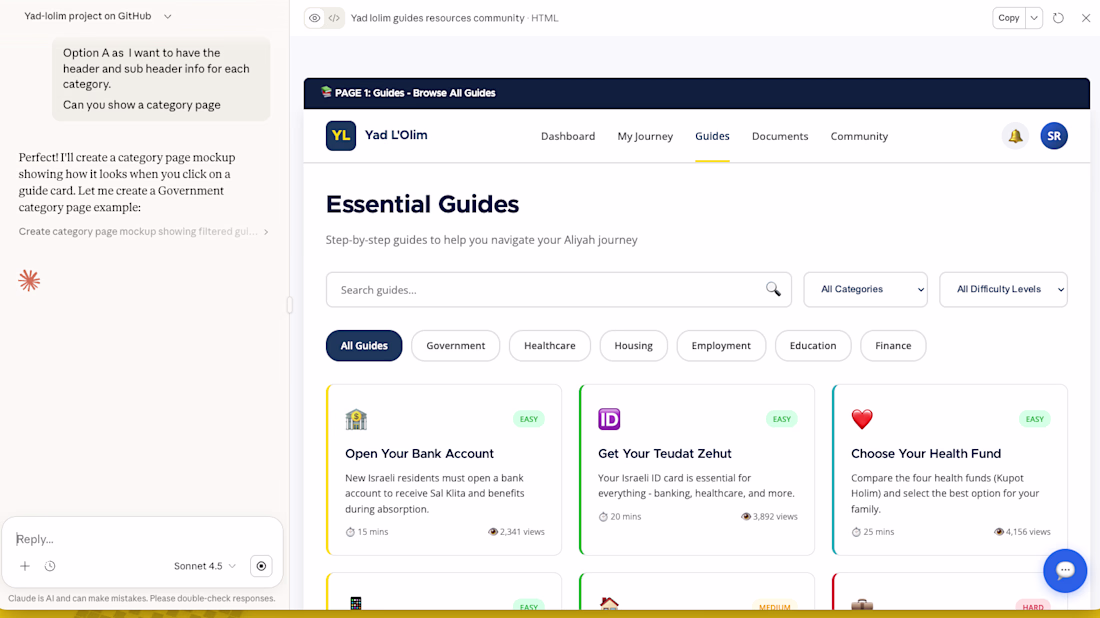The height and width of the screenshot is (618, 1100).
Task: Select the All Guides filter pill
Action: pyautogui.click(x=364, y=346)
